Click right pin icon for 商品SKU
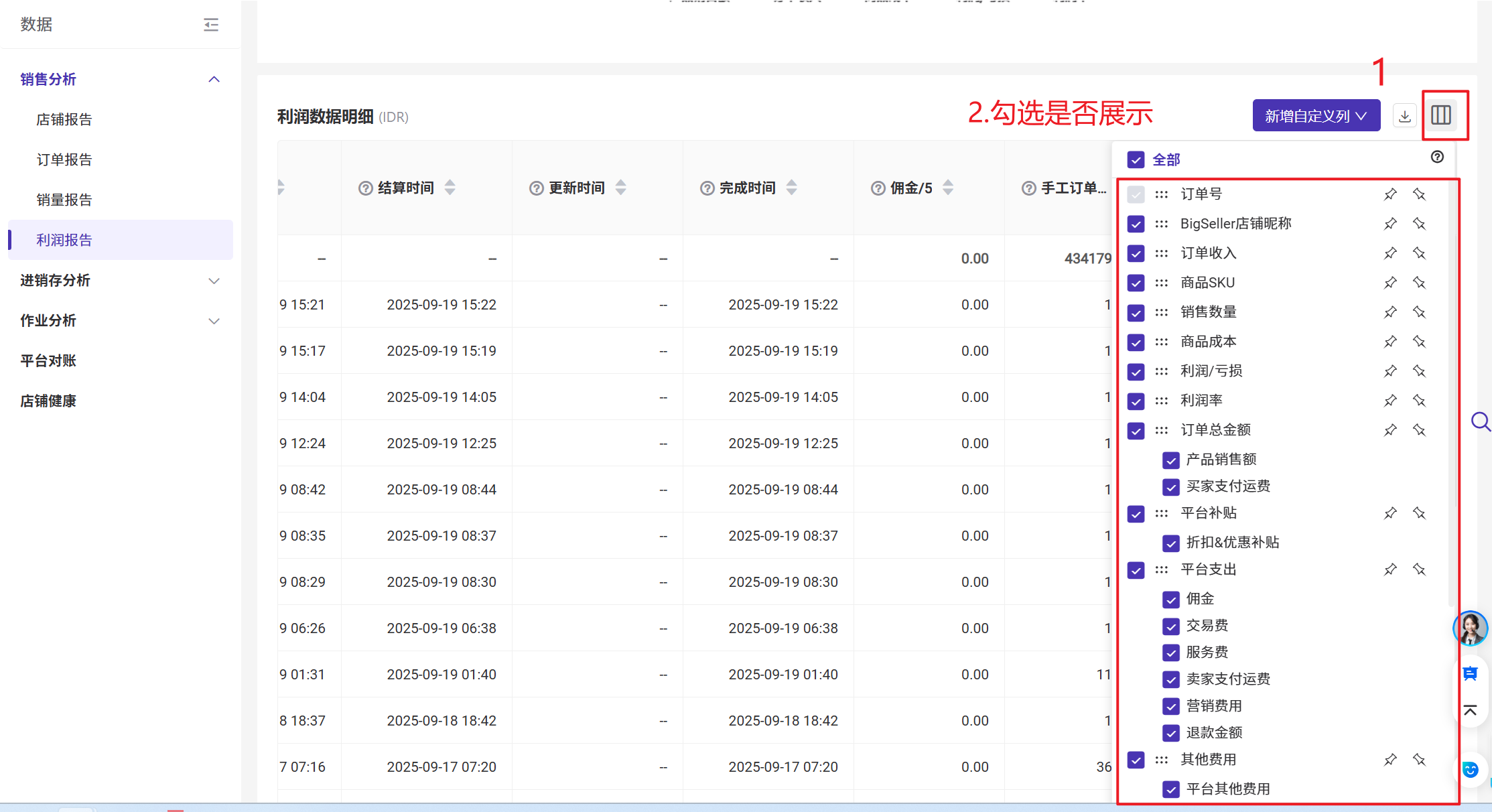Screen dimensions: 1492x812 coord(1419,283)
